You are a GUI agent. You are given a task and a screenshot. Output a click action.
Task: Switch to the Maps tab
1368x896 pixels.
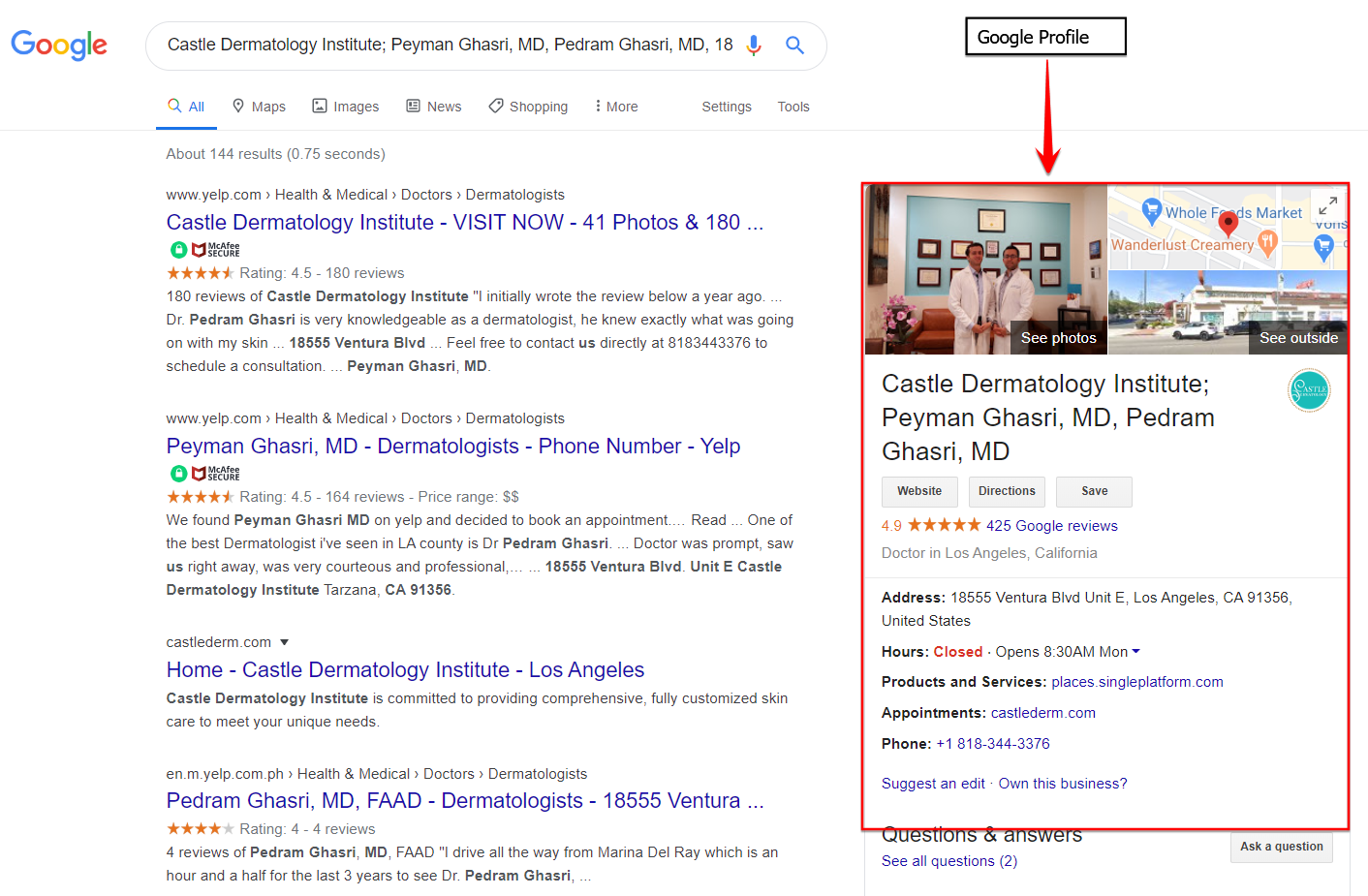[x=259, y=107]
